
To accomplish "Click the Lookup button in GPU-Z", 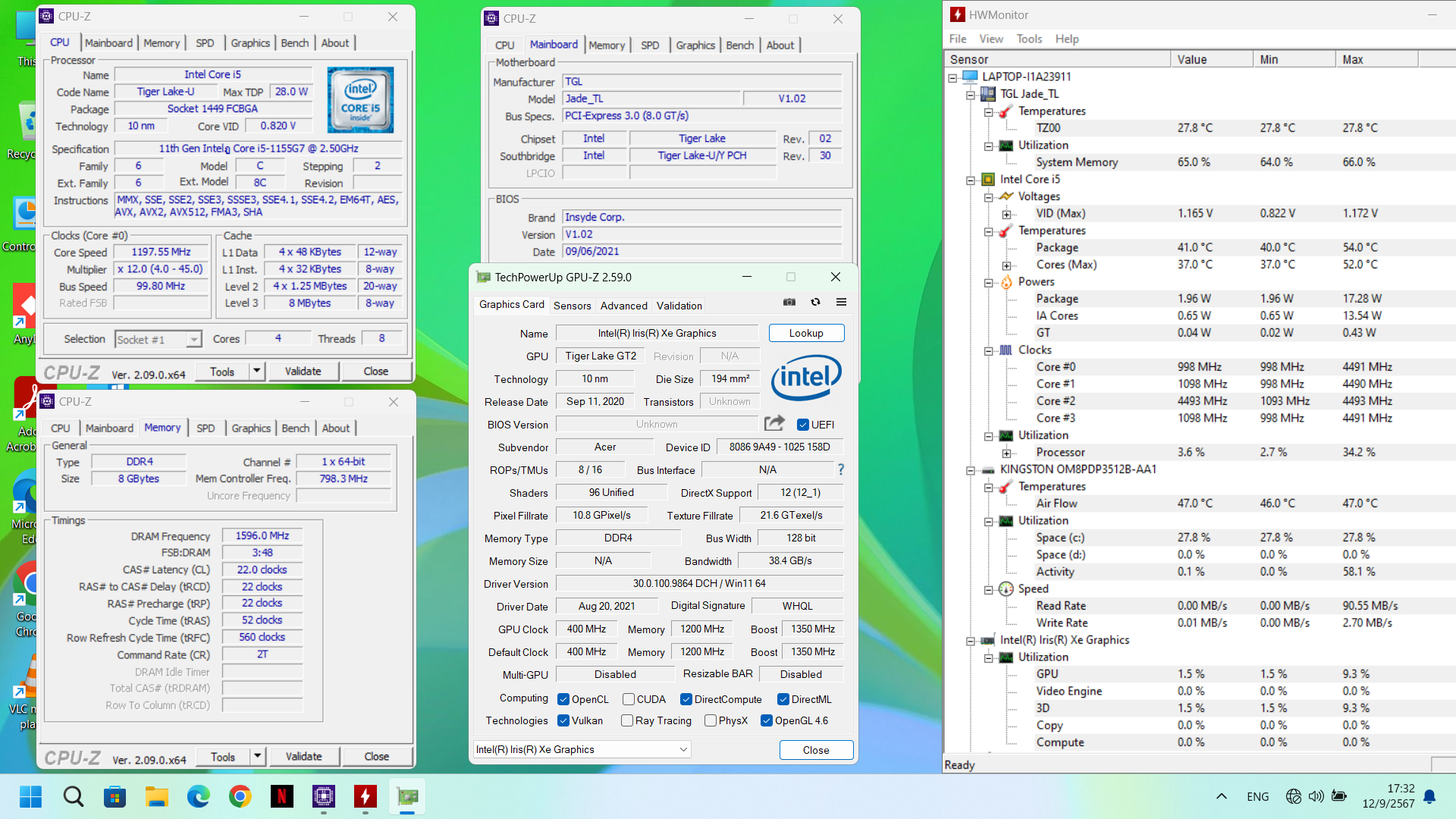I will 806,333.
